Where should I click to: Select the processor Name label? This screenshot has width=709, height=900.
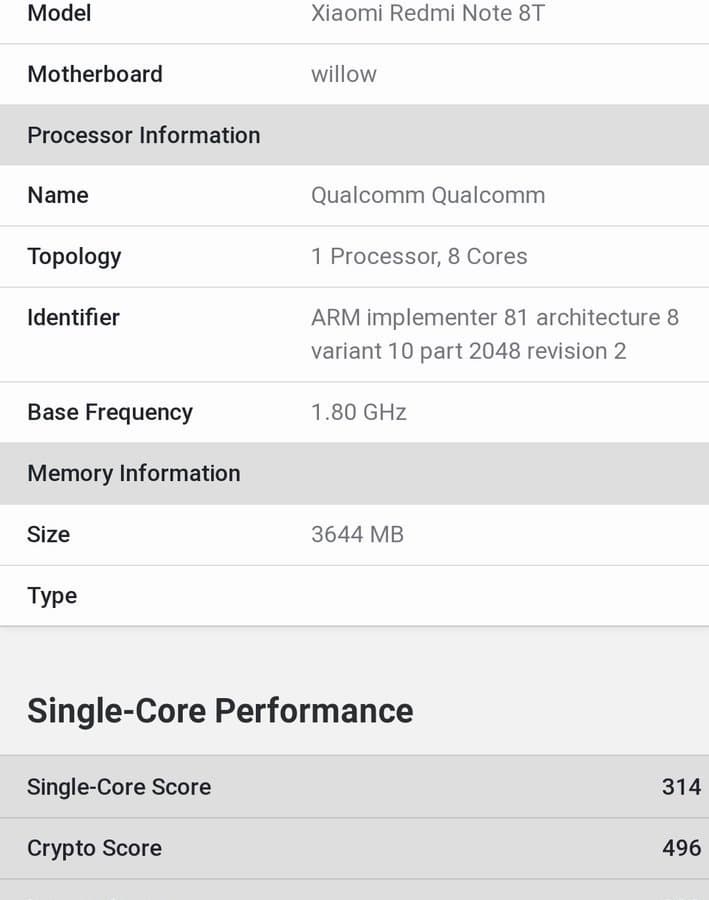pos(58,196)
